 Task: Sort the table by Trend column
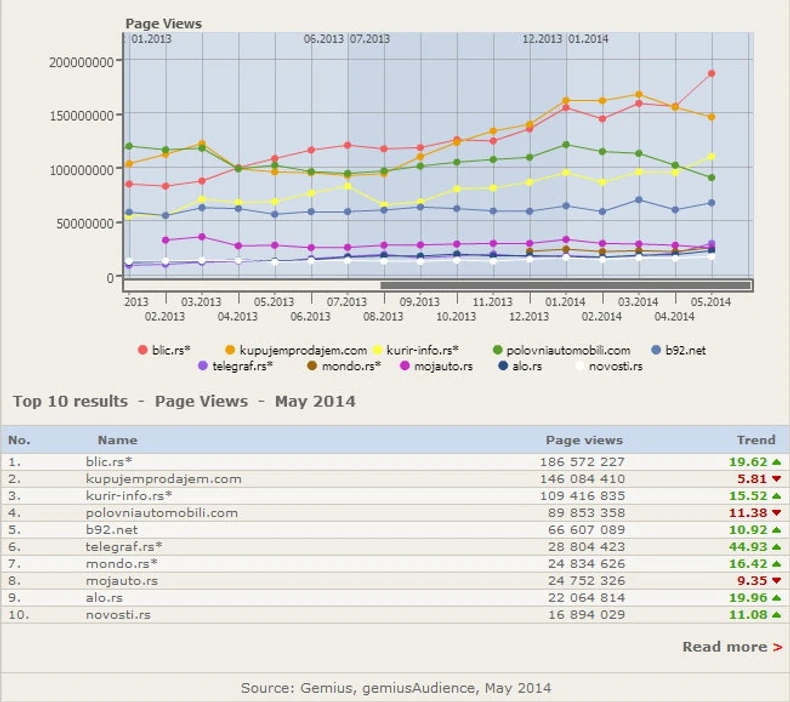click(x=756, y=440)
